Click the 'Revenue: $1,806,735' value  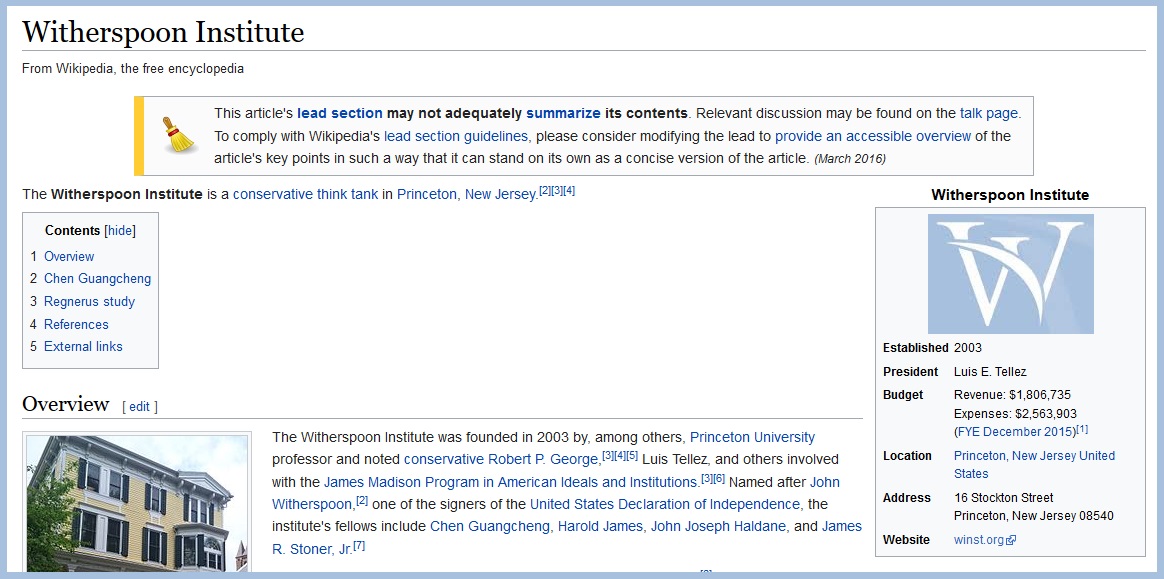point(1013,395)
